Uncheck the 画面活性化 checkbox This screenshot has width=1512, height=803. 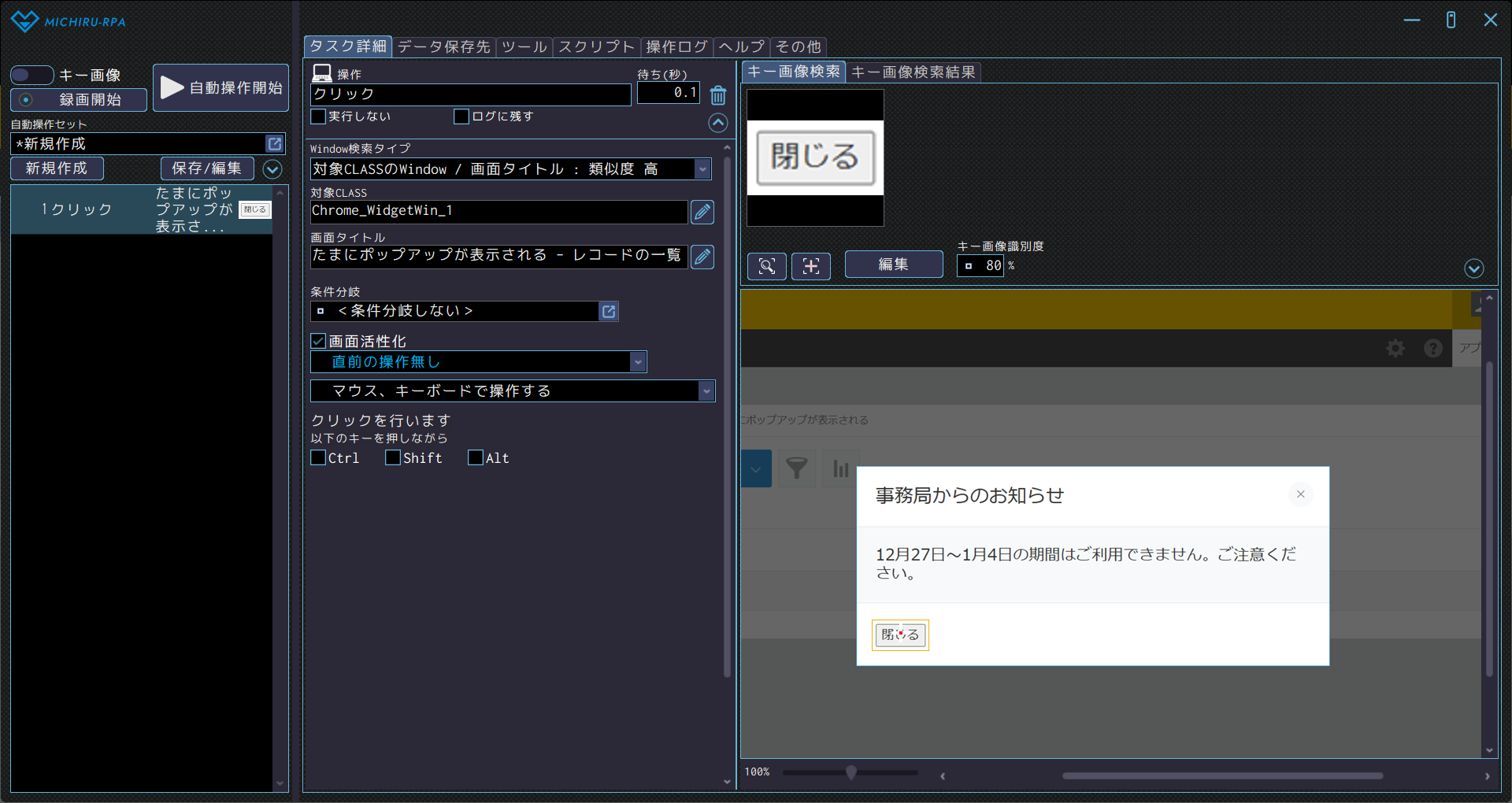pyautogui.click(x=319, y=342)
